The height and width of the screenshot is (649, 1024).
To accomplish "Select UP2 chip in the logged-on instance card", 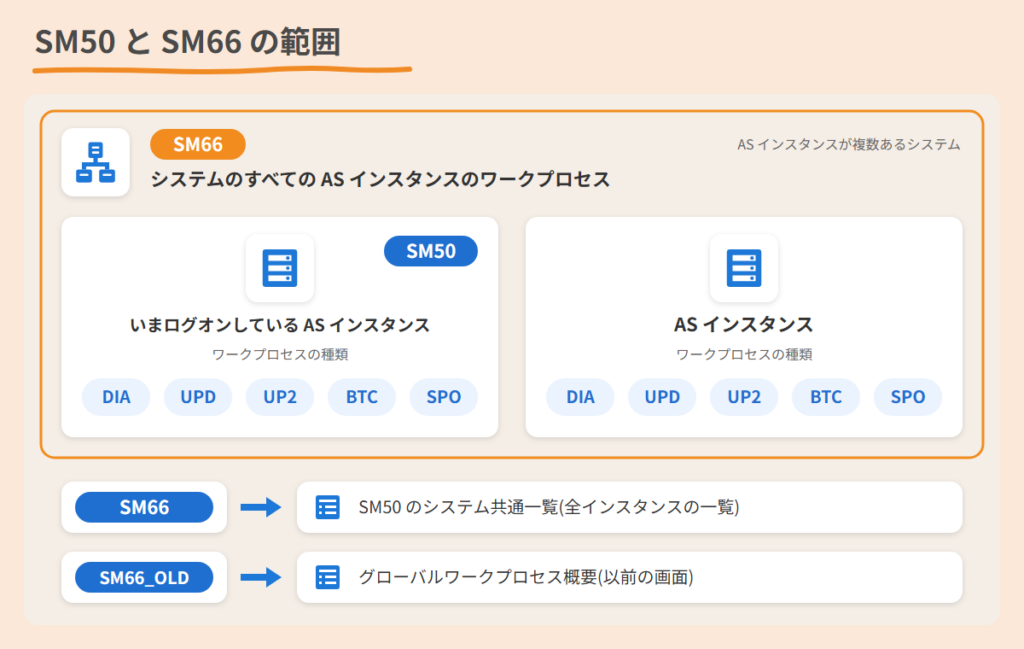I will pos(280,397).
